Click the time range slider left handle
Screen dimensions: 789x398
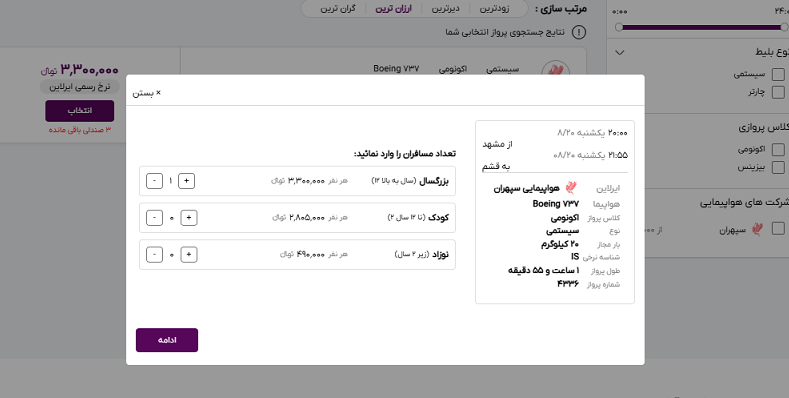point(619,27)
